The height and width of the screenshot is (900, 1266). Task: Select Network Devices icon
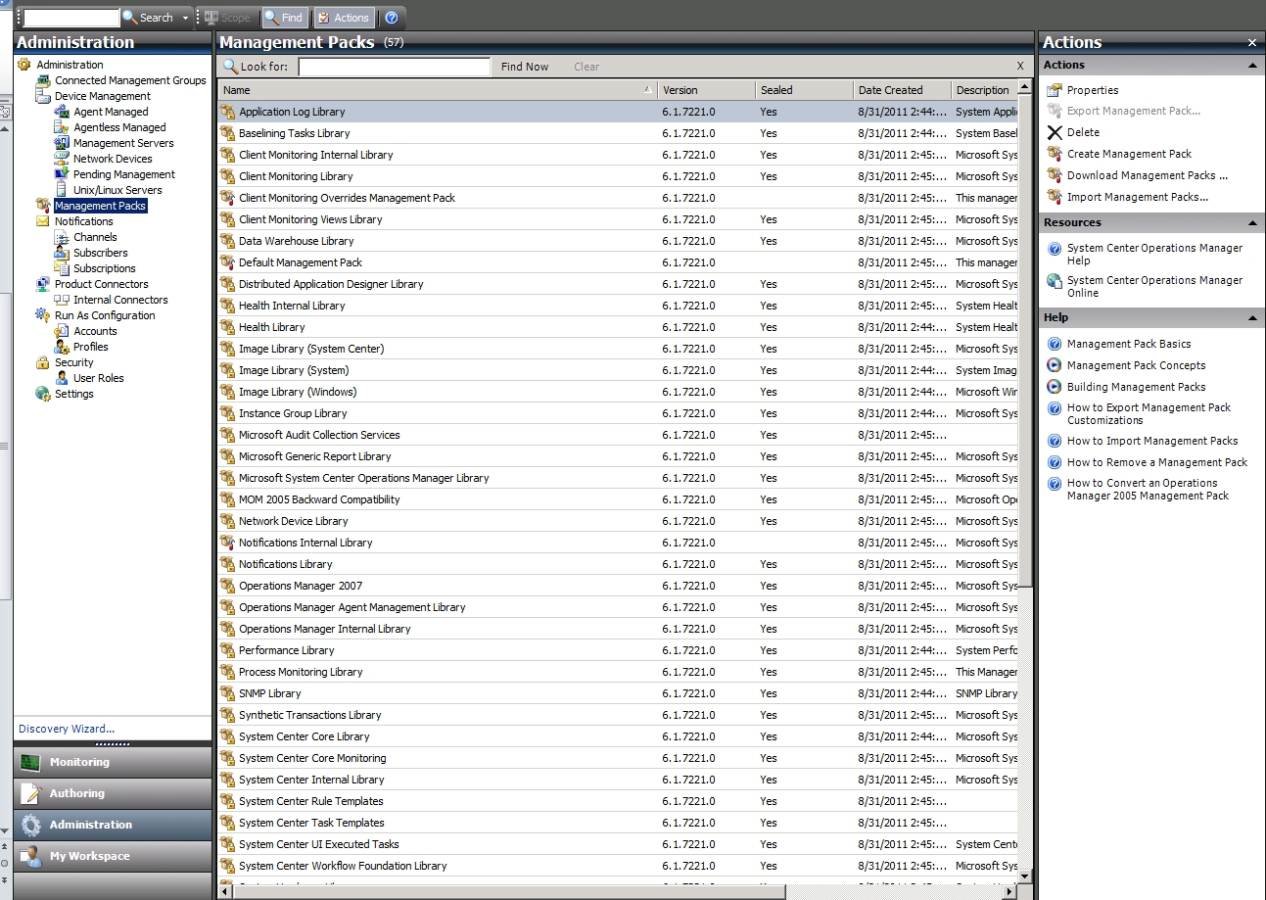tap(62, 159)
